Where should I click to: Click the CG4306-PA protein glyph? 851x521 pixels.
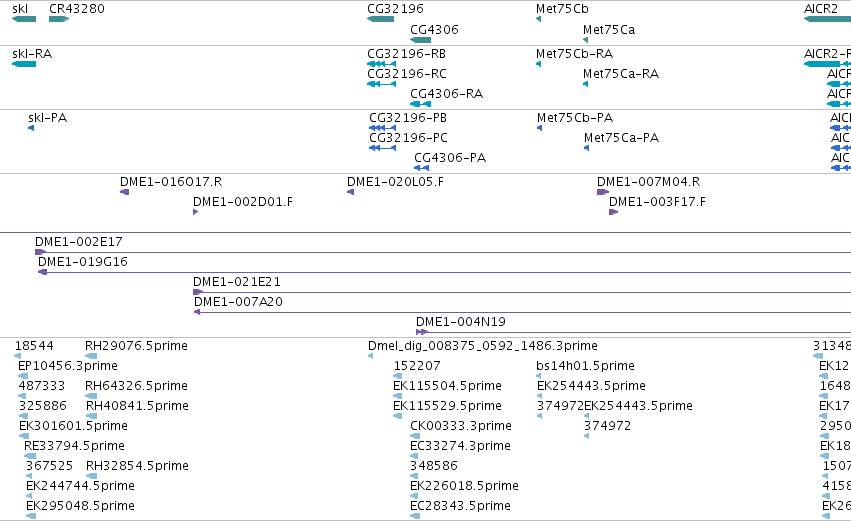point(422,168)
